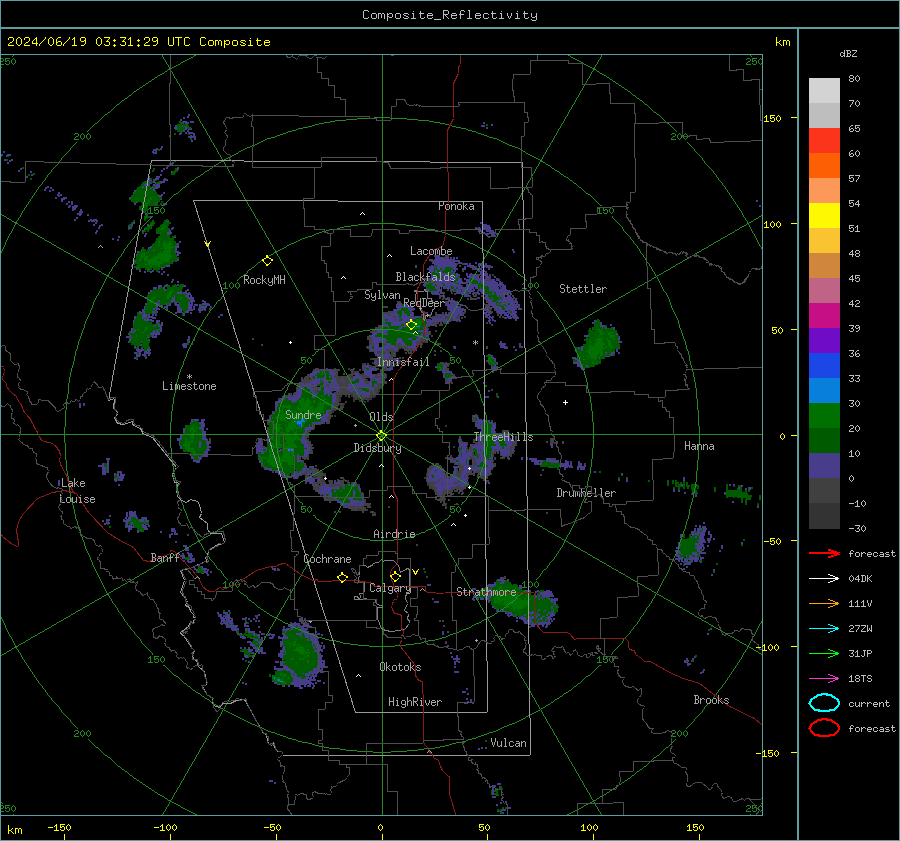900x841 pixels.
Task: Click the Sylvan town label
Action: [x=382, y=295]
